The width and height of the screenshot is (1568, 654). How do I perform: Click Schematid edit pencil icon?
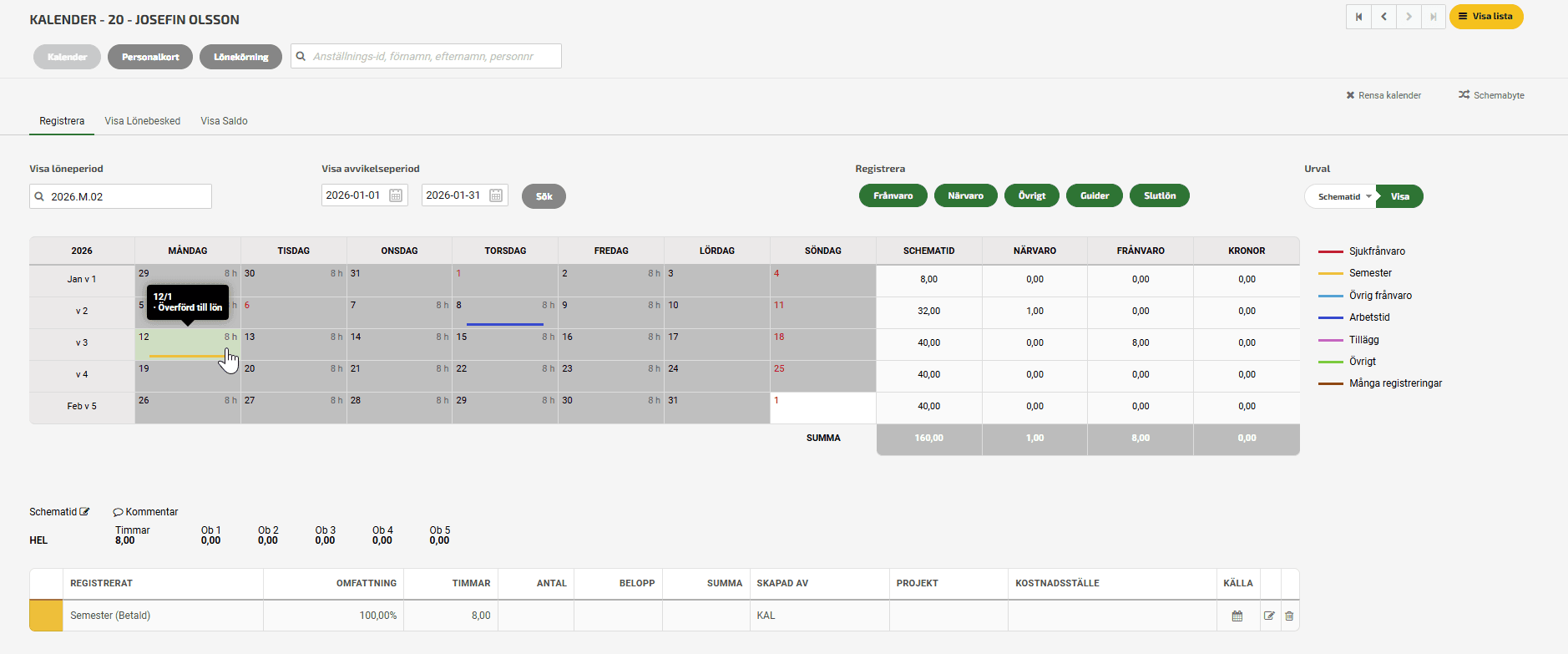pyautogui.click(x=84, y=512)
